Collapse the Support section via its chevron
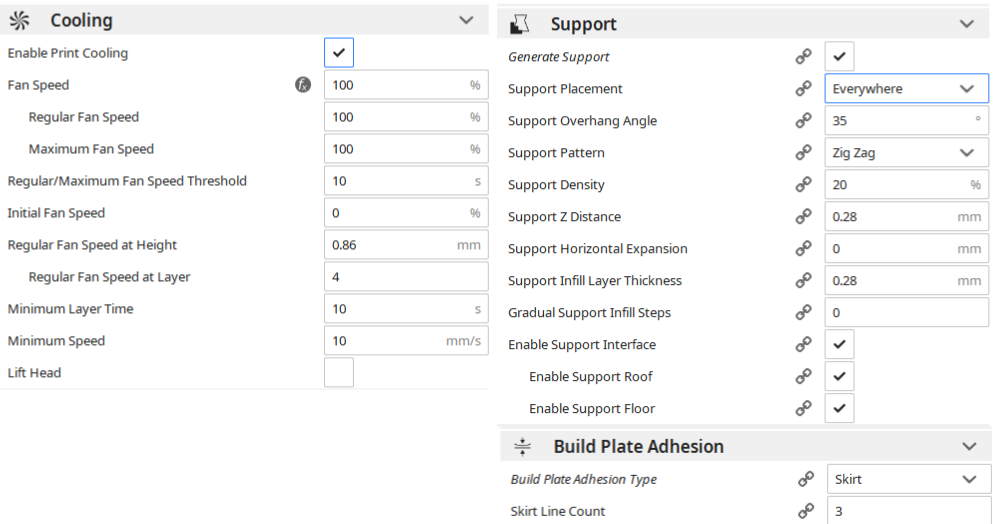 click(966, 24)
